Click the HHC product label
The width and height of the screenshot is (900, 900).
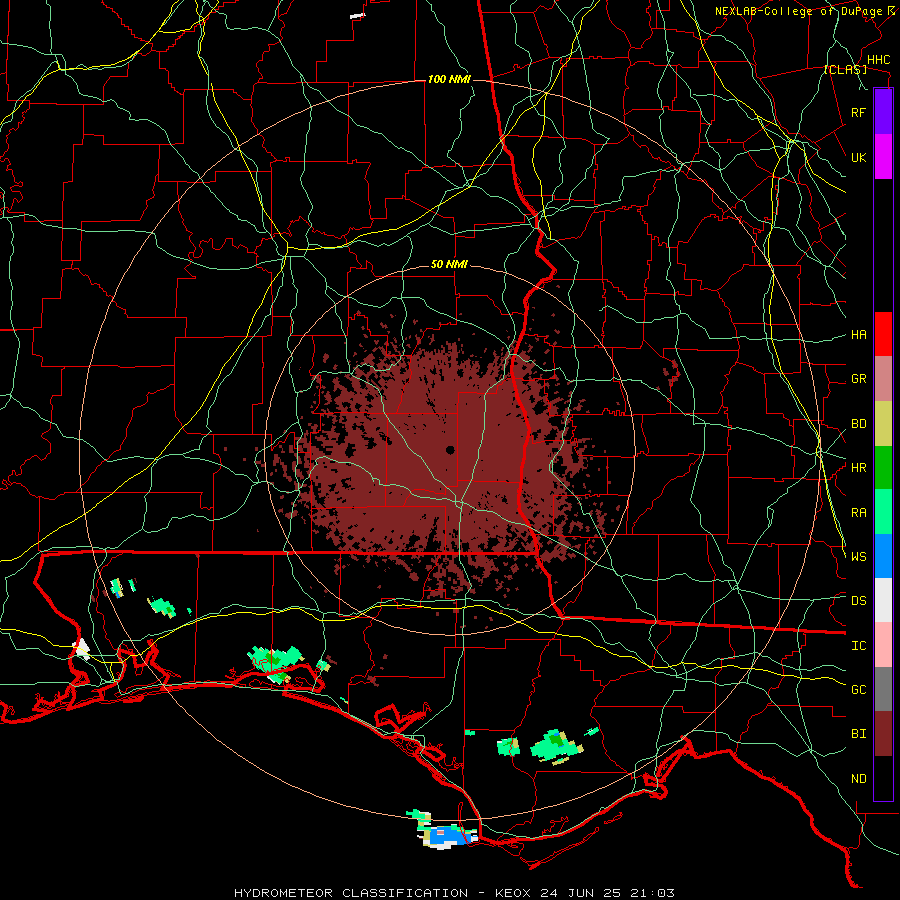click(x=878, y=60)
